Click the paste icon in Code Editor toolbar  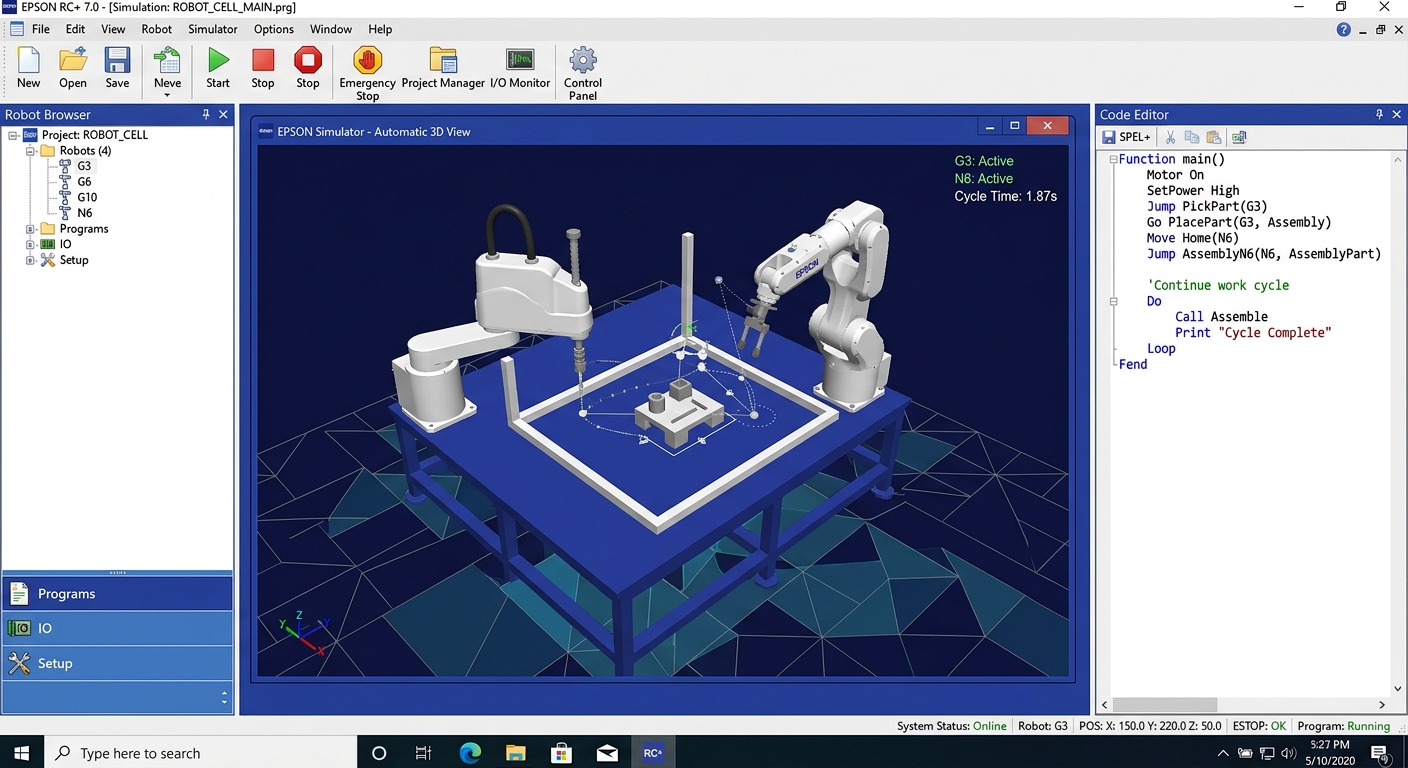point(1213,137)
